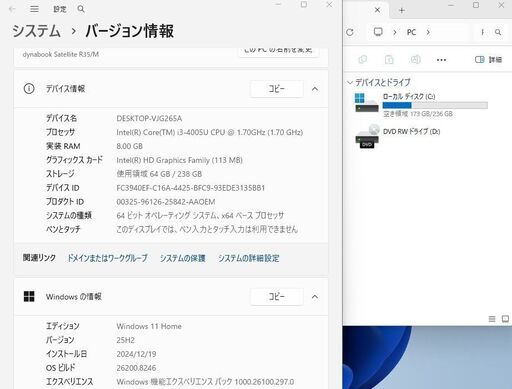Expand the chevron before PC in address bar

point(395,32)
